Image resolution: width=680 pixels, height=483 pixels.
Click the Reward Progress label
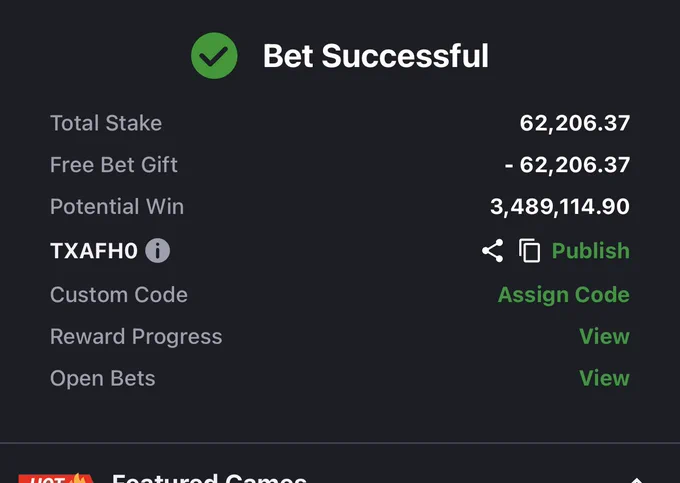136,337
